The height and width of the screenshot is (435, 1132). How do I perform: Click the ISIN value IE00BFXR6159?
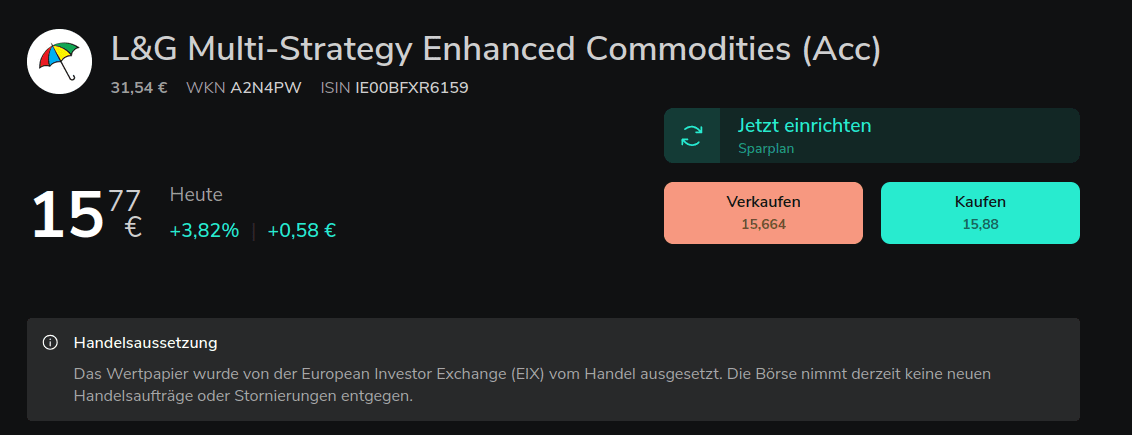[x=411, y=87]
